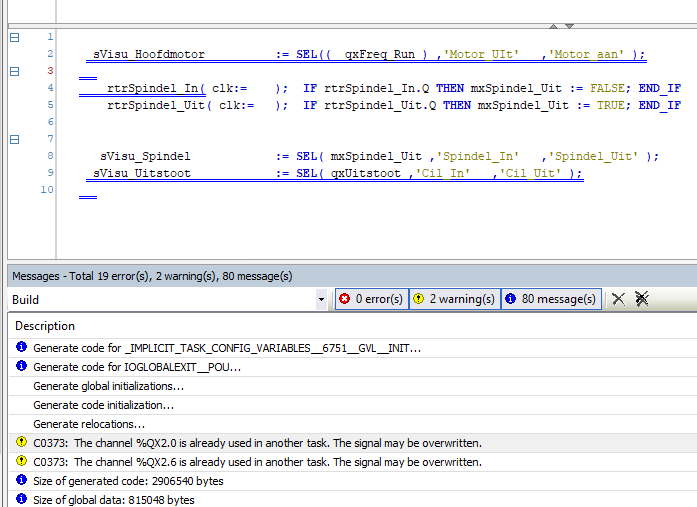Toggle the 80 message(s) filter
The height and width of the screenshot is (507, 697).
(550, 299)
